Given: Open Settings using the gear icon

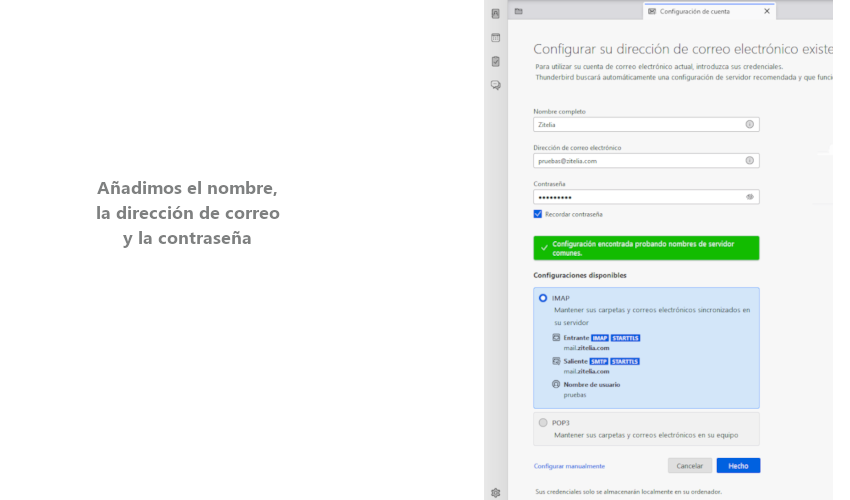Looking at the screenshot, I should (495, 492).
